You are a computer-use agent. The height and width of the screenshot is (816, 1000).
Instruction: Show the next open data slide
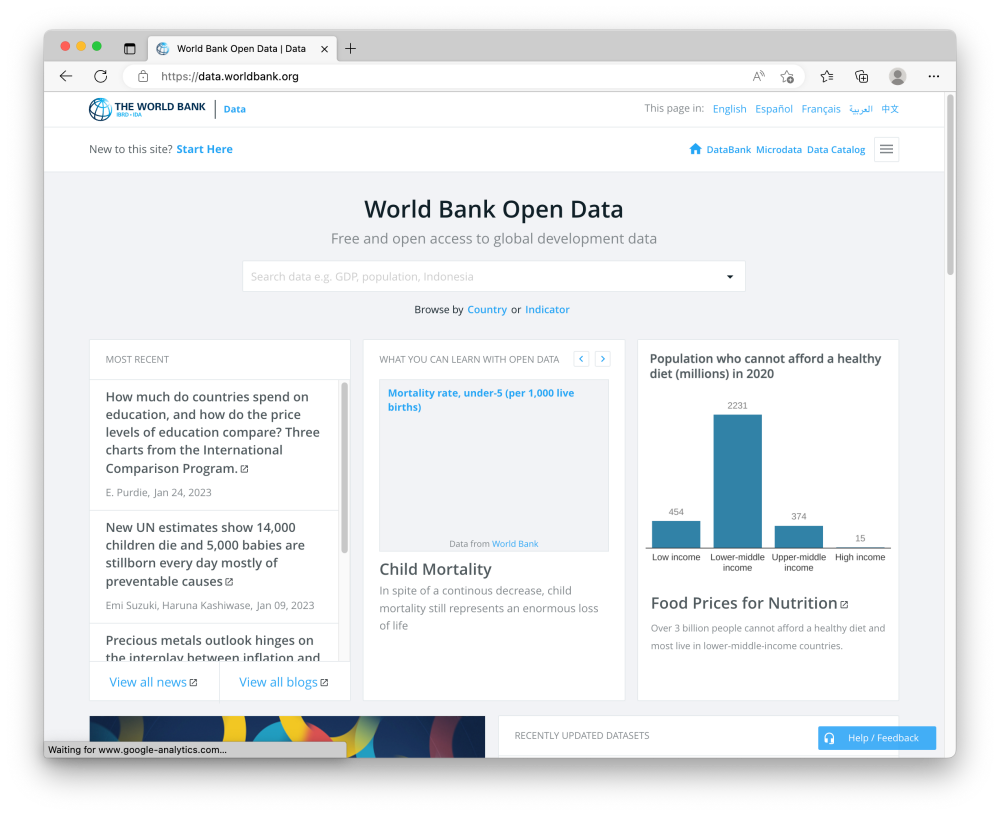click(x=603, y=359)
